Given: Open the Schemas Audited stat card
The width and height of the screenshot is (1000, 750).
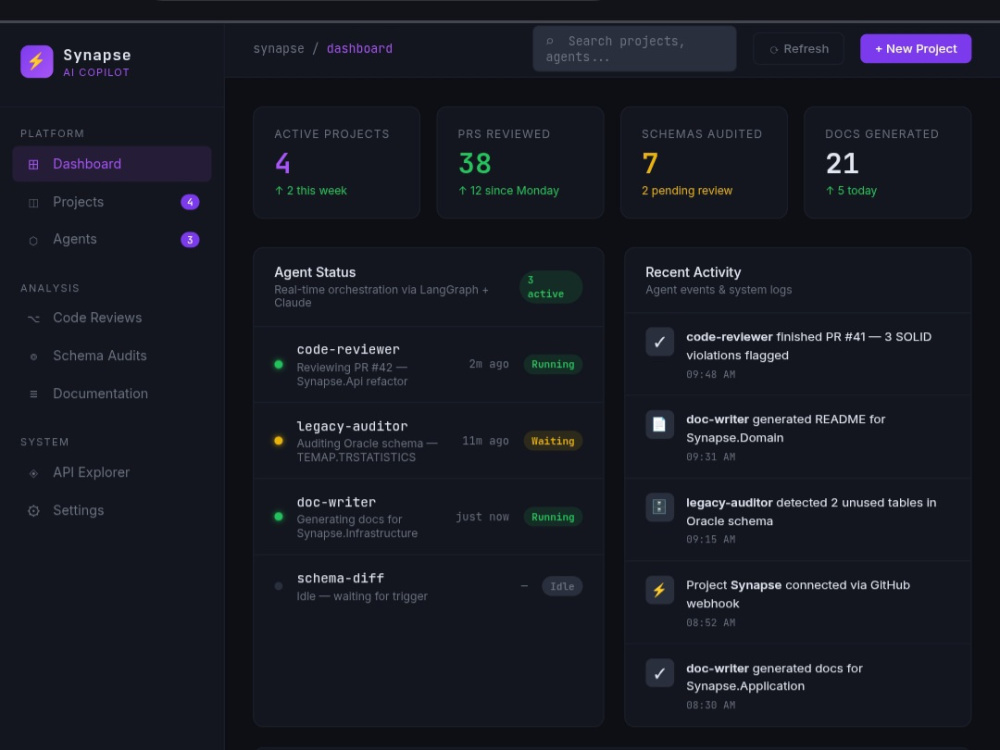Looking at the screenshot, I should coord(704,163).
